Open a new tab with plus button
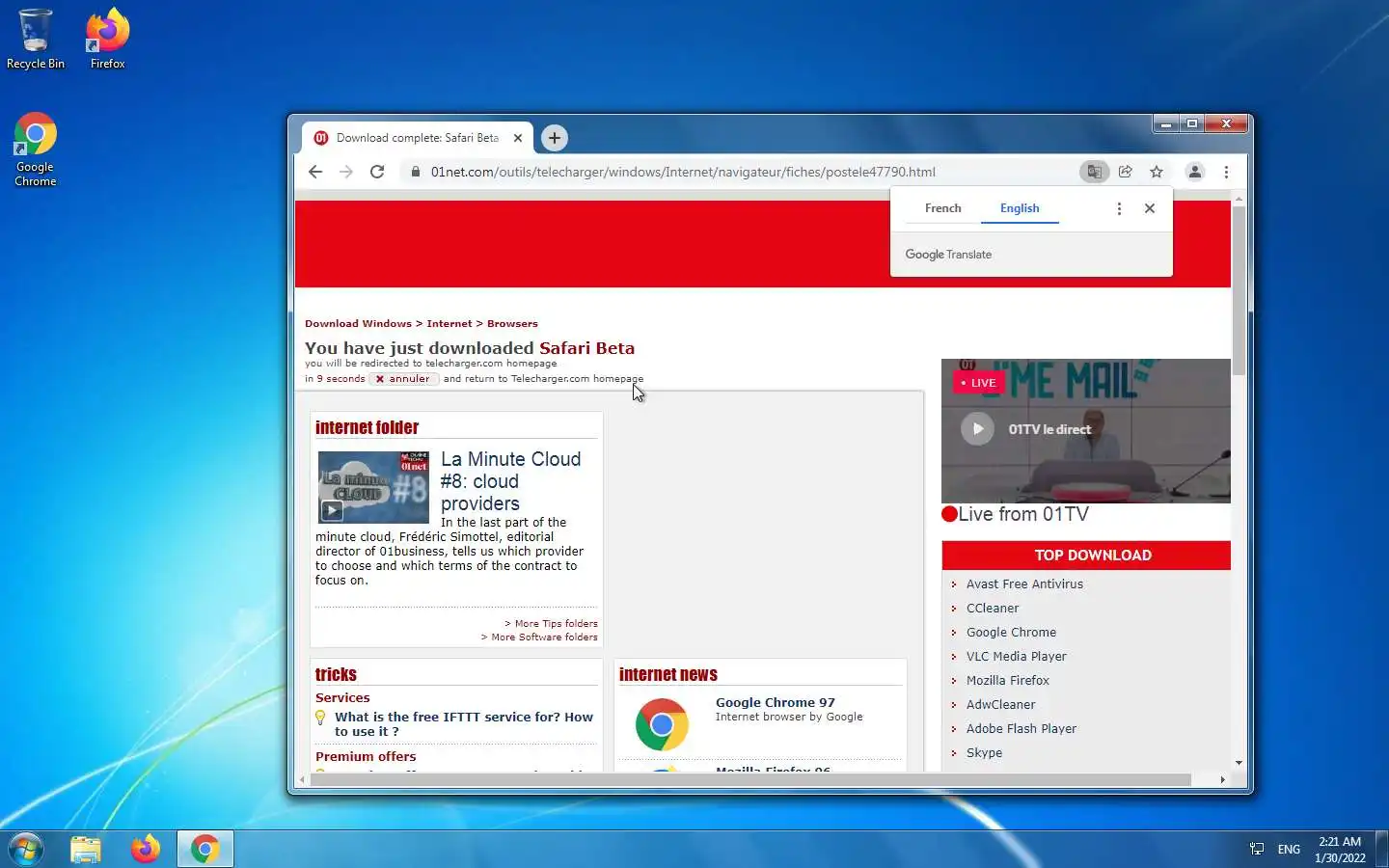Screen dimensions: 1389x868 (x=555, y=138)
